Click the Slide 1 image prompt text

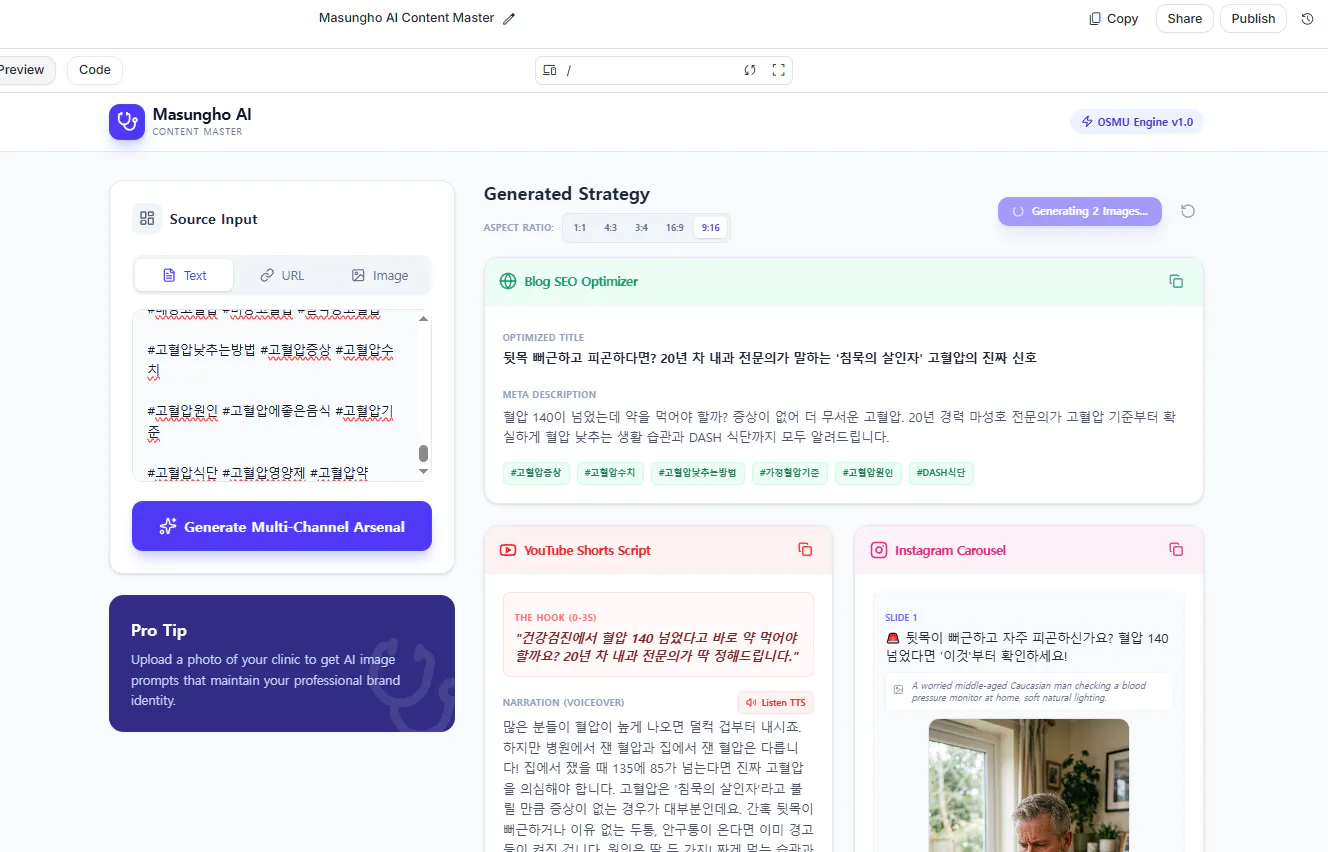click(1029, 691)
